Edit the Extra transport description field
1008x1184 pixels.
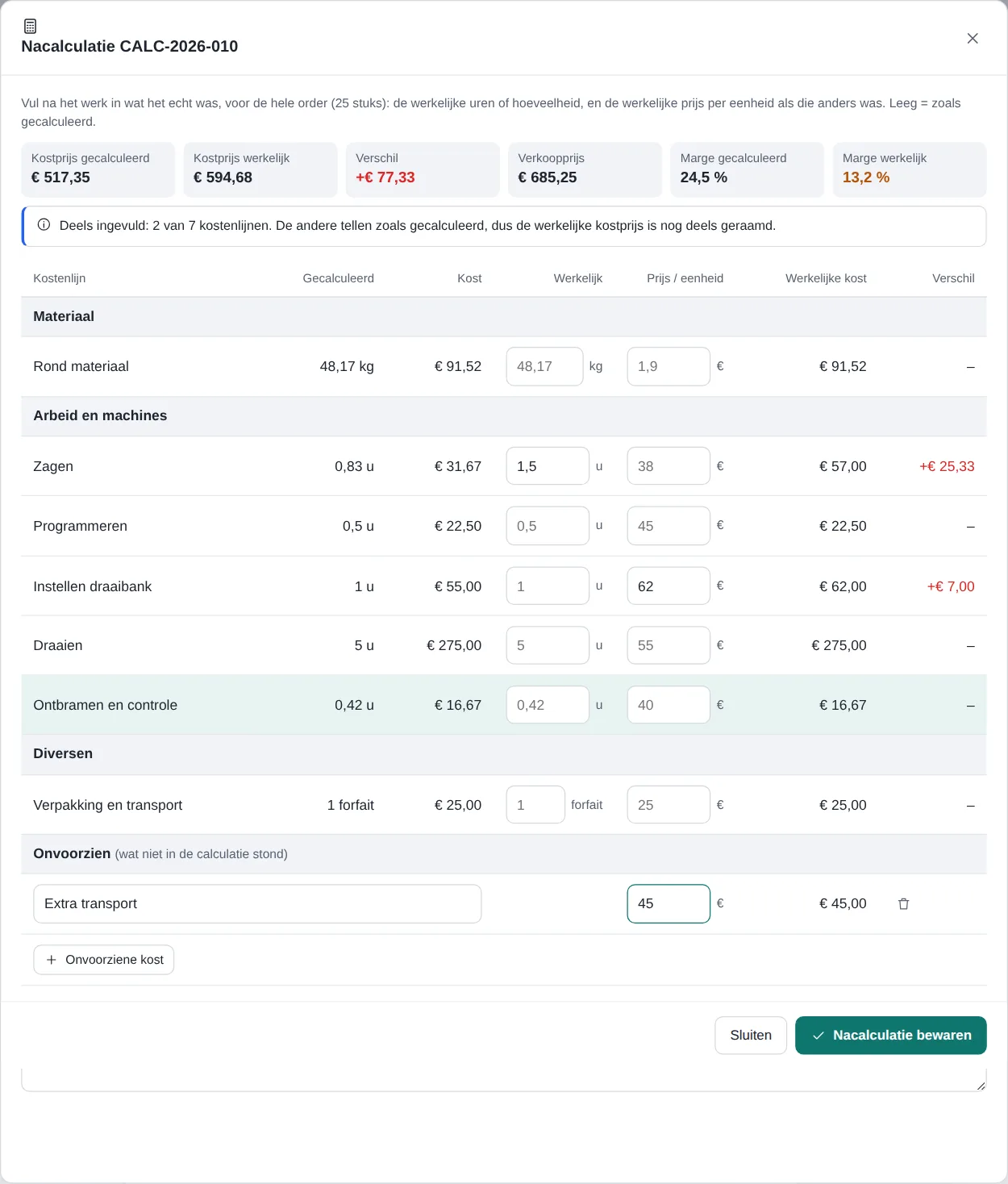click(x=257, y=903)
